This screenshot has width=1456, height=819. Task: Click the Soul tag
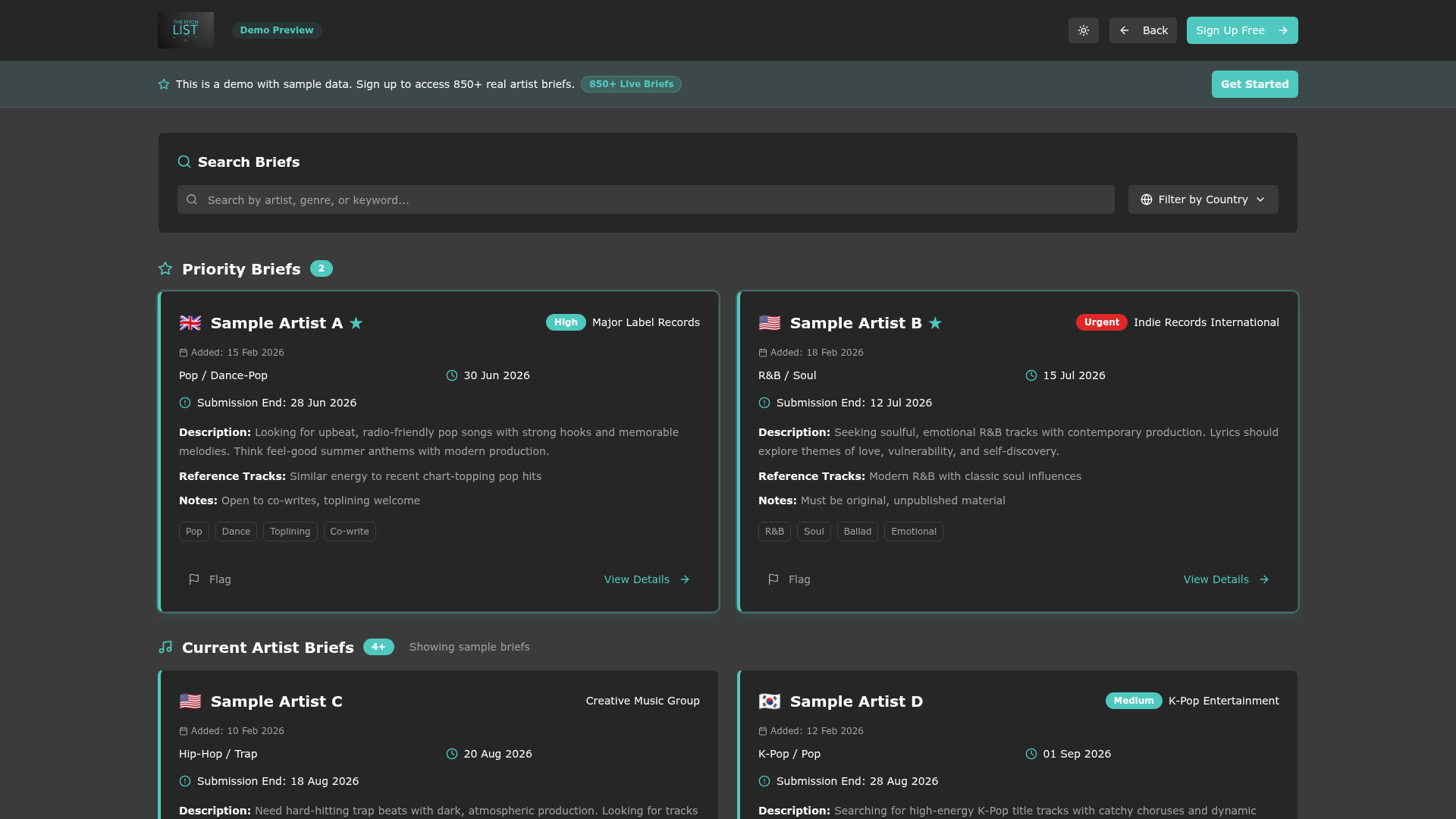tap(814, 532)
